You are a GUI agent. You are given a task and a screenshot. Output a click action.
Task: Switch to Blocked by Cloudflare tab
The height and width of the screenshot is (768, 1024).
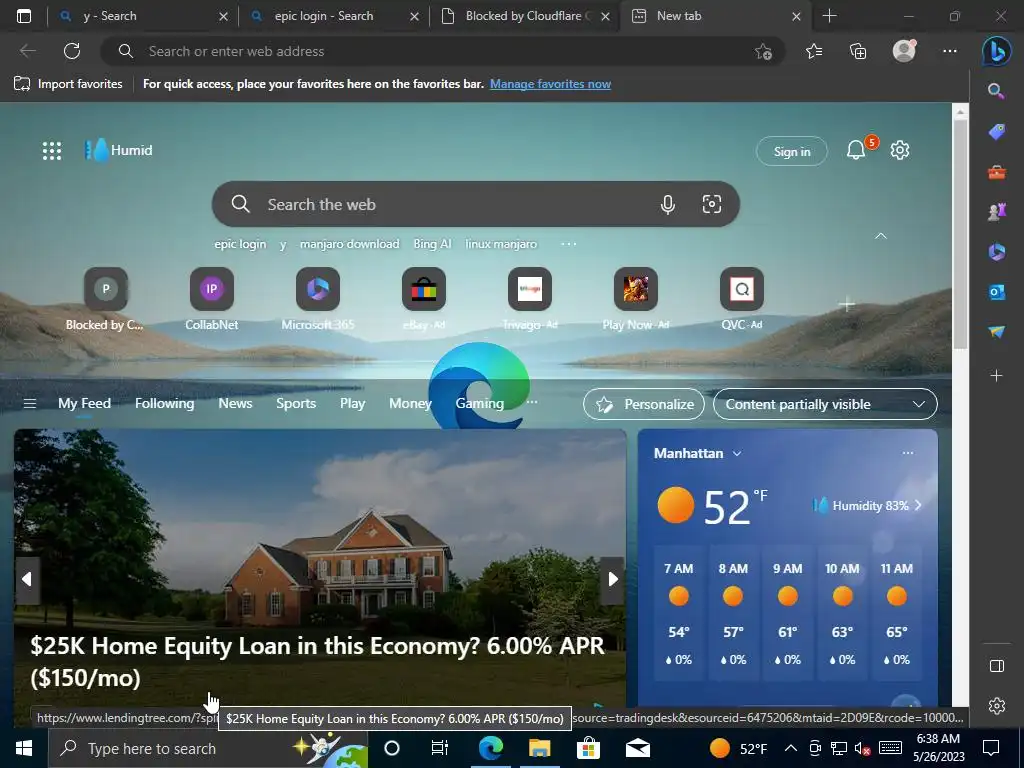coord(525,16)
